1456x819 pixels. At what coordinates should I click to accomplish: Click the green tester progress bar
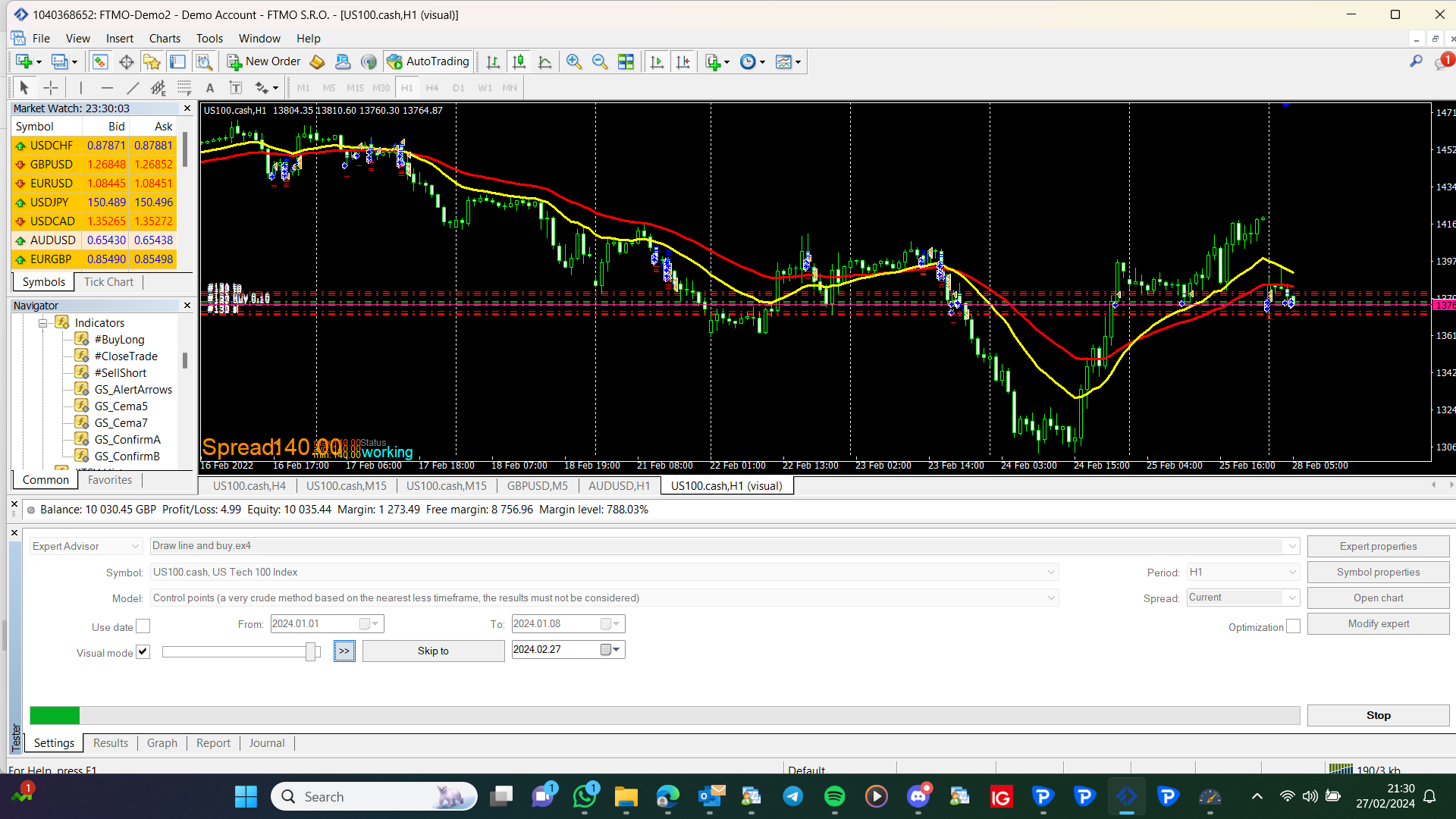pos(55,715)
